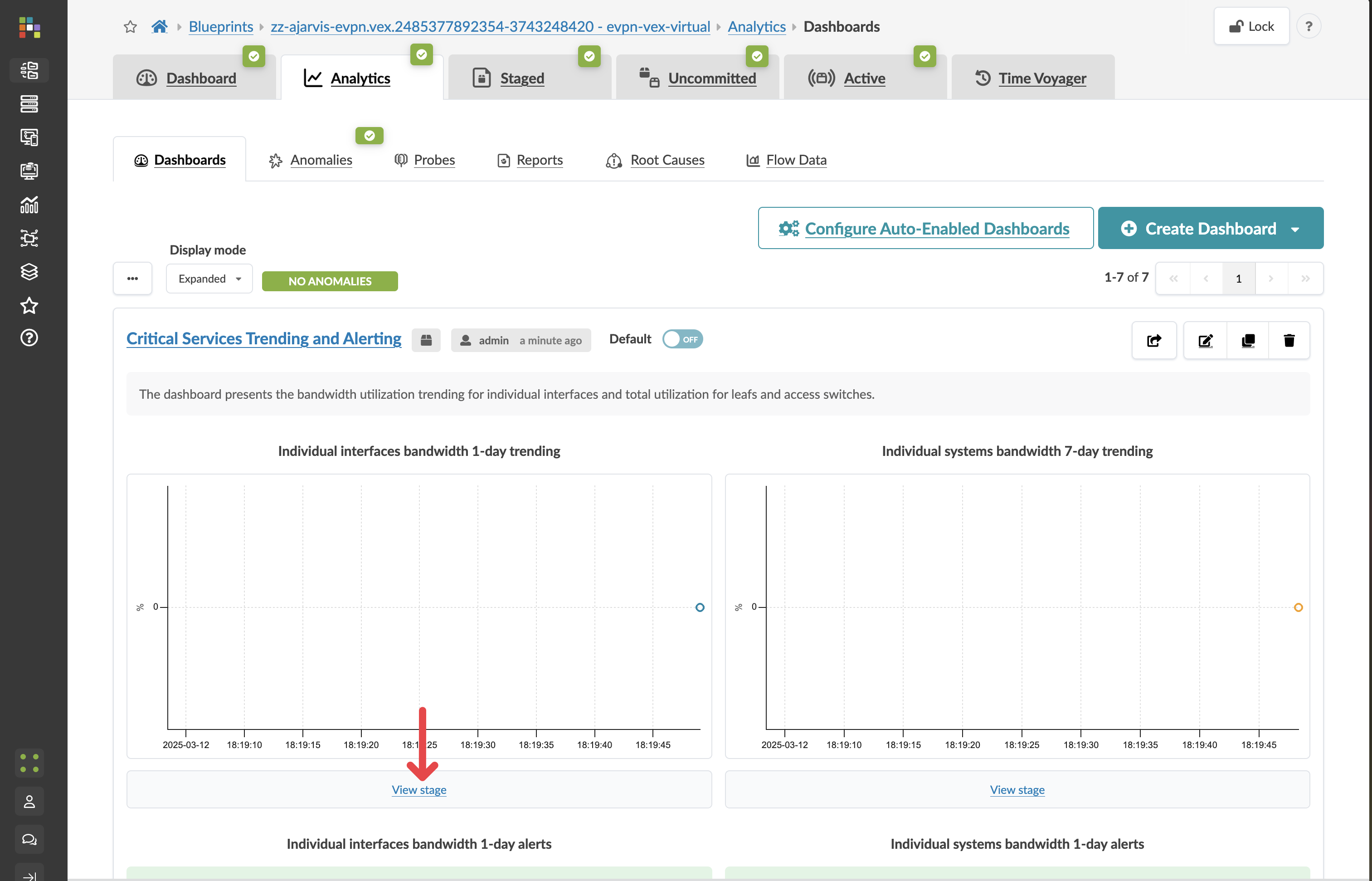The height and width of the screenshot is (881, 1372).
Task: Open the Anomalies sub-tab
Action: pyautogui.click(x=321, y=160)
